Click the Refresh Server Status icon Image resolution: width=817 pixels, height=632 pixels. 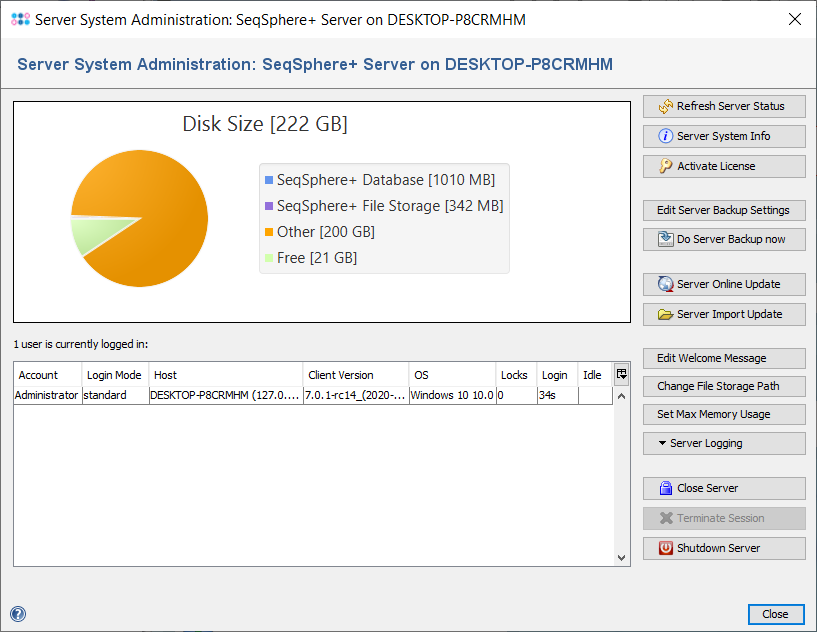tap(666, 106)
